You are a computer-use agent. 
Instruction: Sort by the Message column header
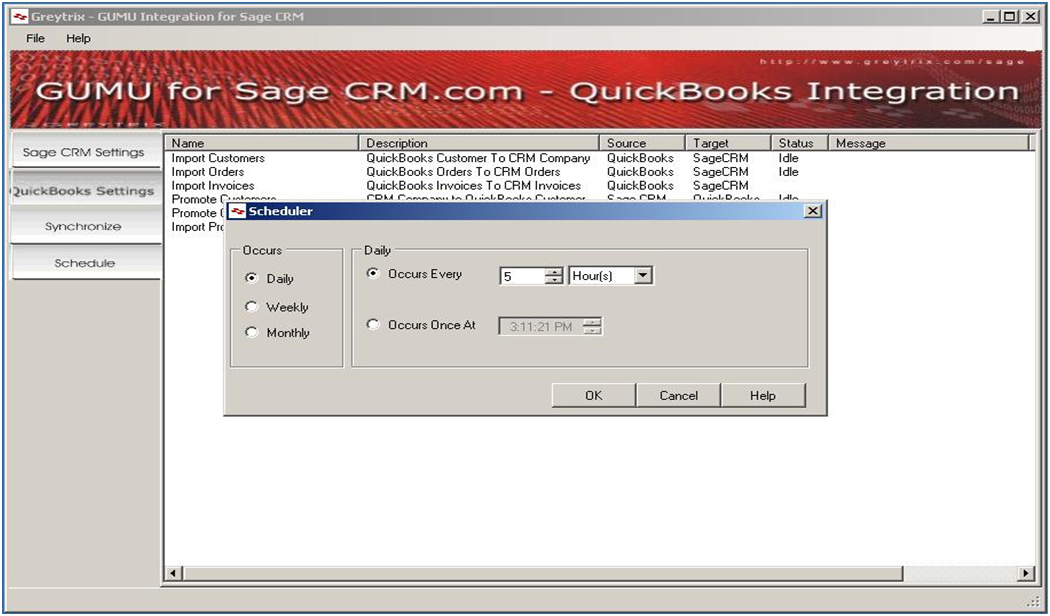tap(928, 143)
